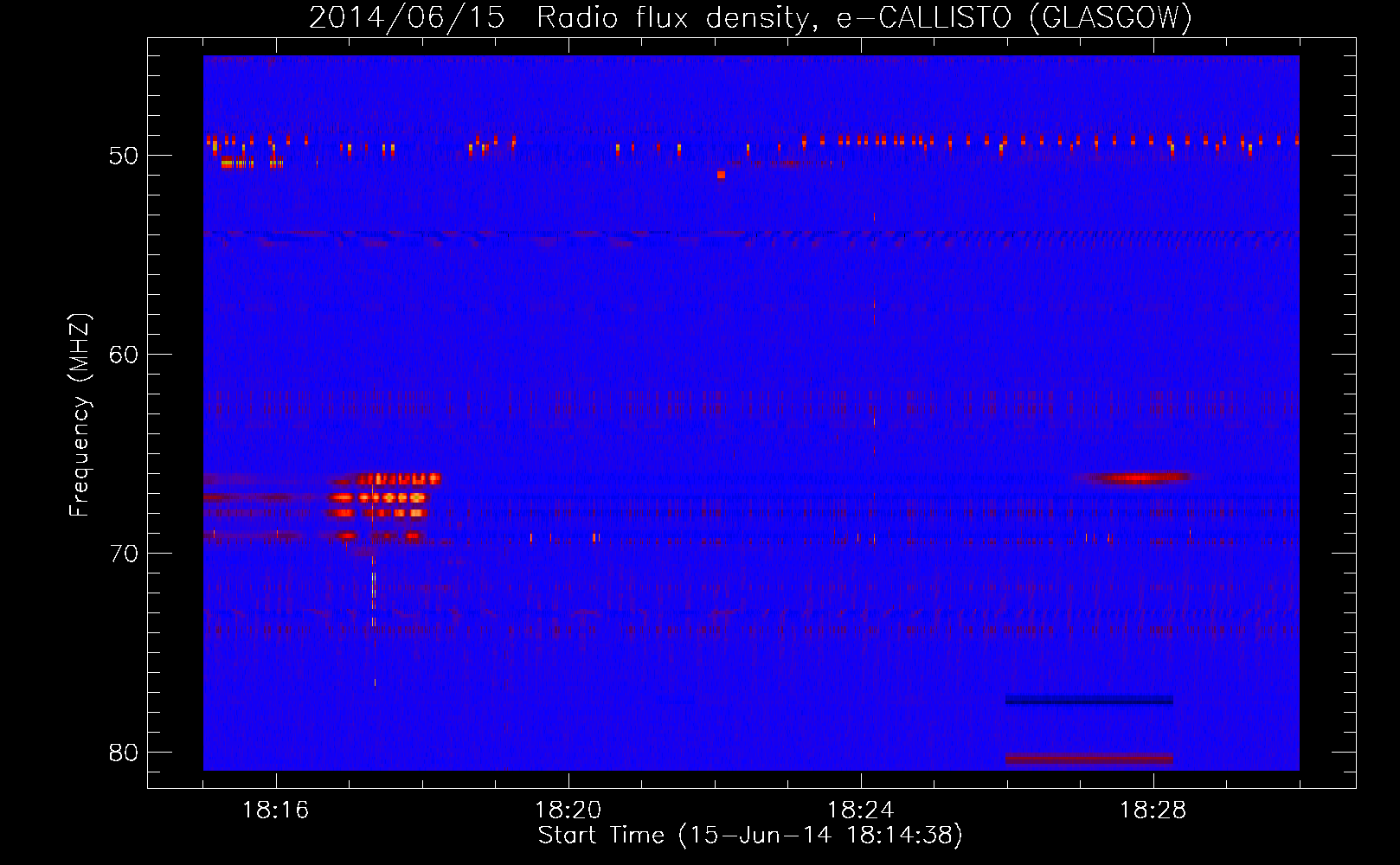Click the 18:16 time tick label

(275, 811)
